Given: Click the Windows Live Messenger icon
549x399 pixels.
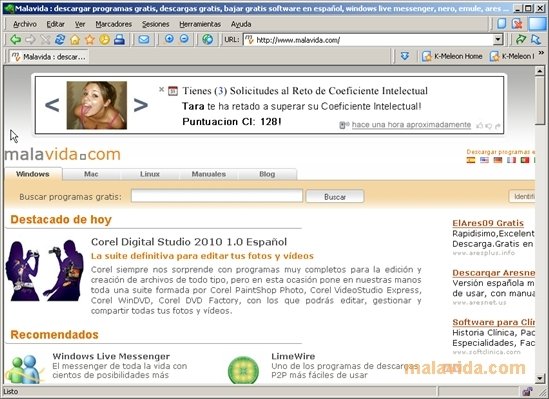Looking at the screenshot, I should click(24, 369).
